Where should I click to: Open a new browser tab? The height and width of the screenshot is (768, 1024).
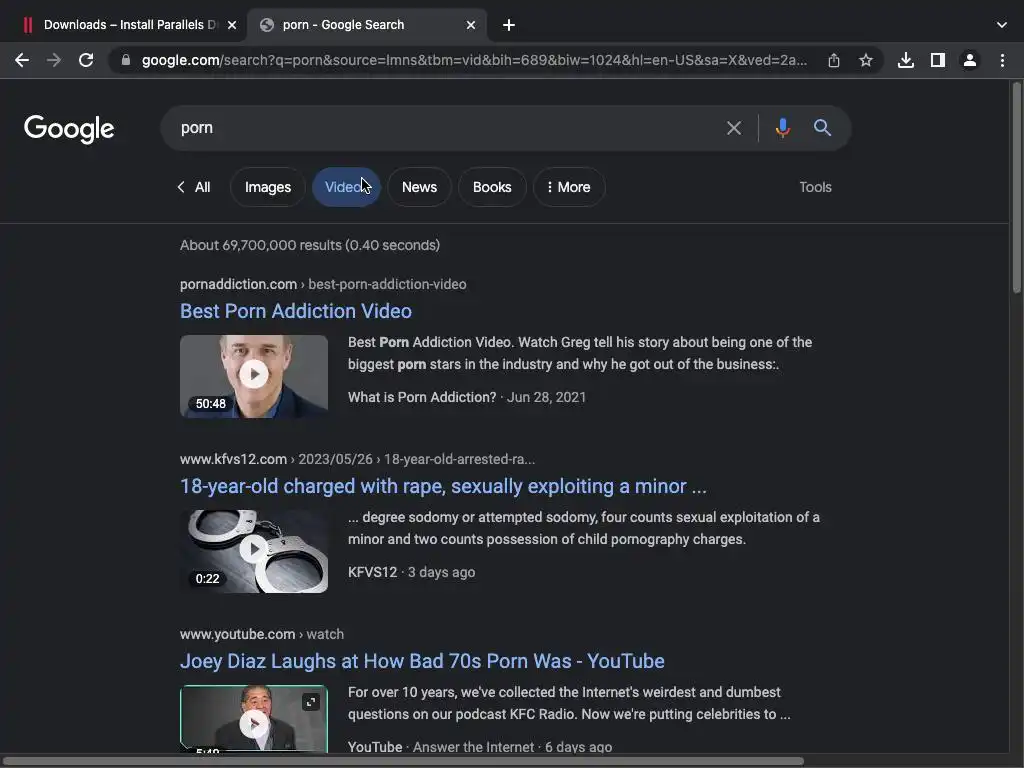(509, 25)
